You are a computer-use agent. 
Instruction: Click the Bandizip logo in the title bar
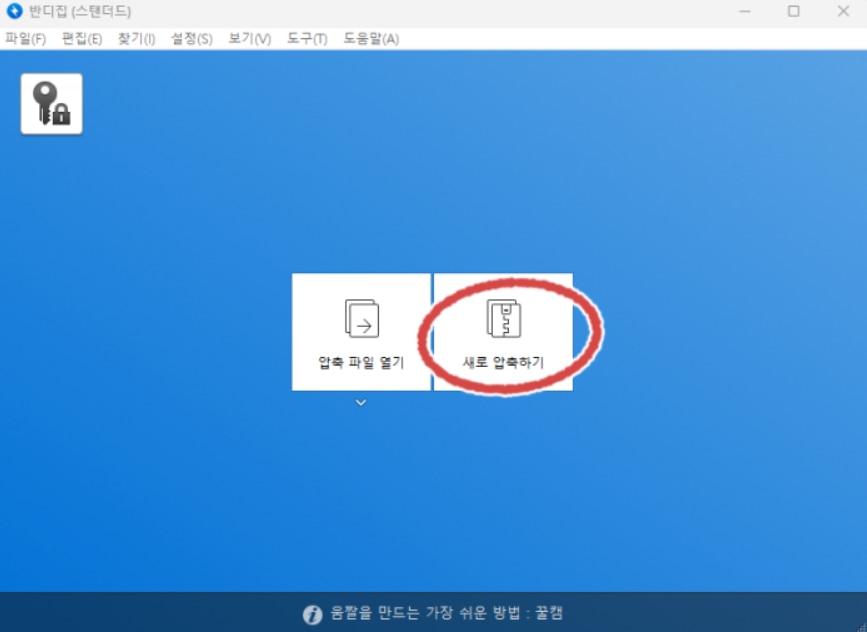point(14,11)
